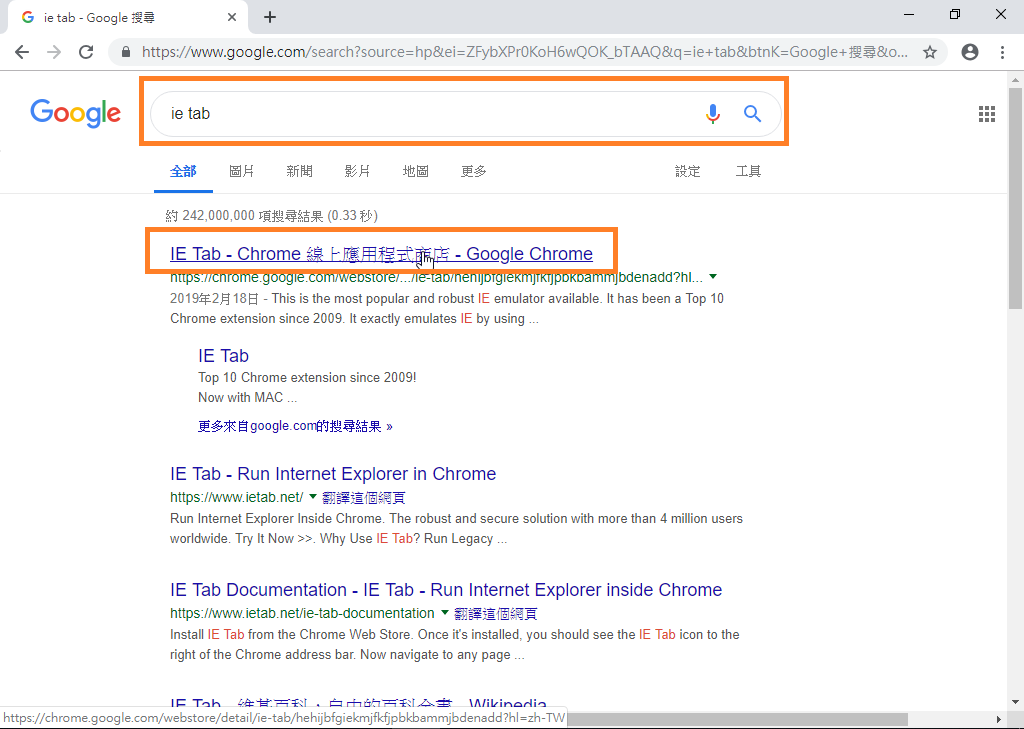Image resolution: width=1024 pixels, height=729 pixels.
Task: Open 'IE Tab - Run Internet Explorer in Chrome'
Action: point(333,474)
